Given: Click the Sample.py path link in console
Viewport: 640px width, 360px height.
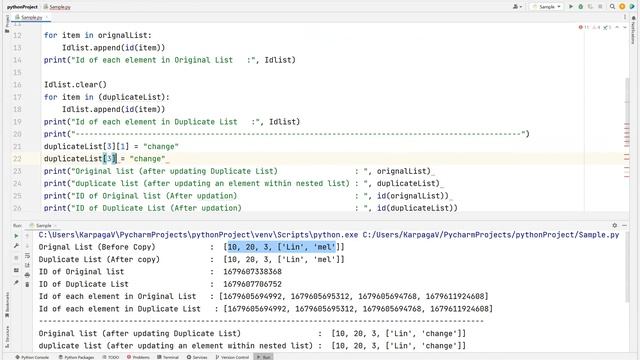Looking at the screenshot, I should pyautogui.click(x=491, y=235).
